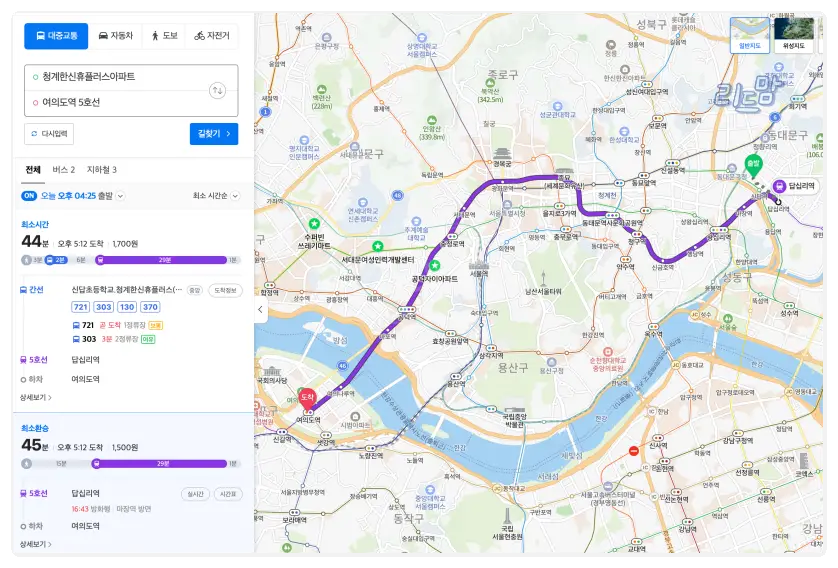The image size is (838, 568).
Task: Click the 성균관대학교 school icon
Action: [x=557, y=106]
